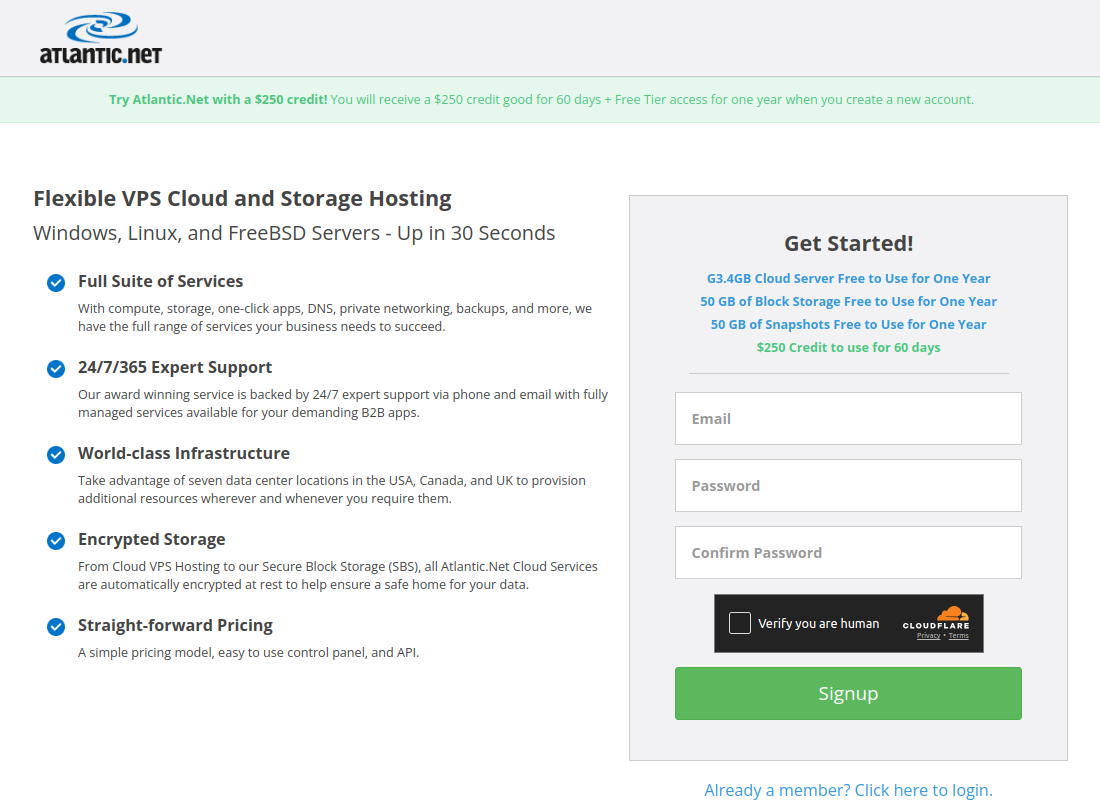The height and width of the screenshot is (804, 1100).
Task: Focus the Password input field
Action: click(848, 485)
